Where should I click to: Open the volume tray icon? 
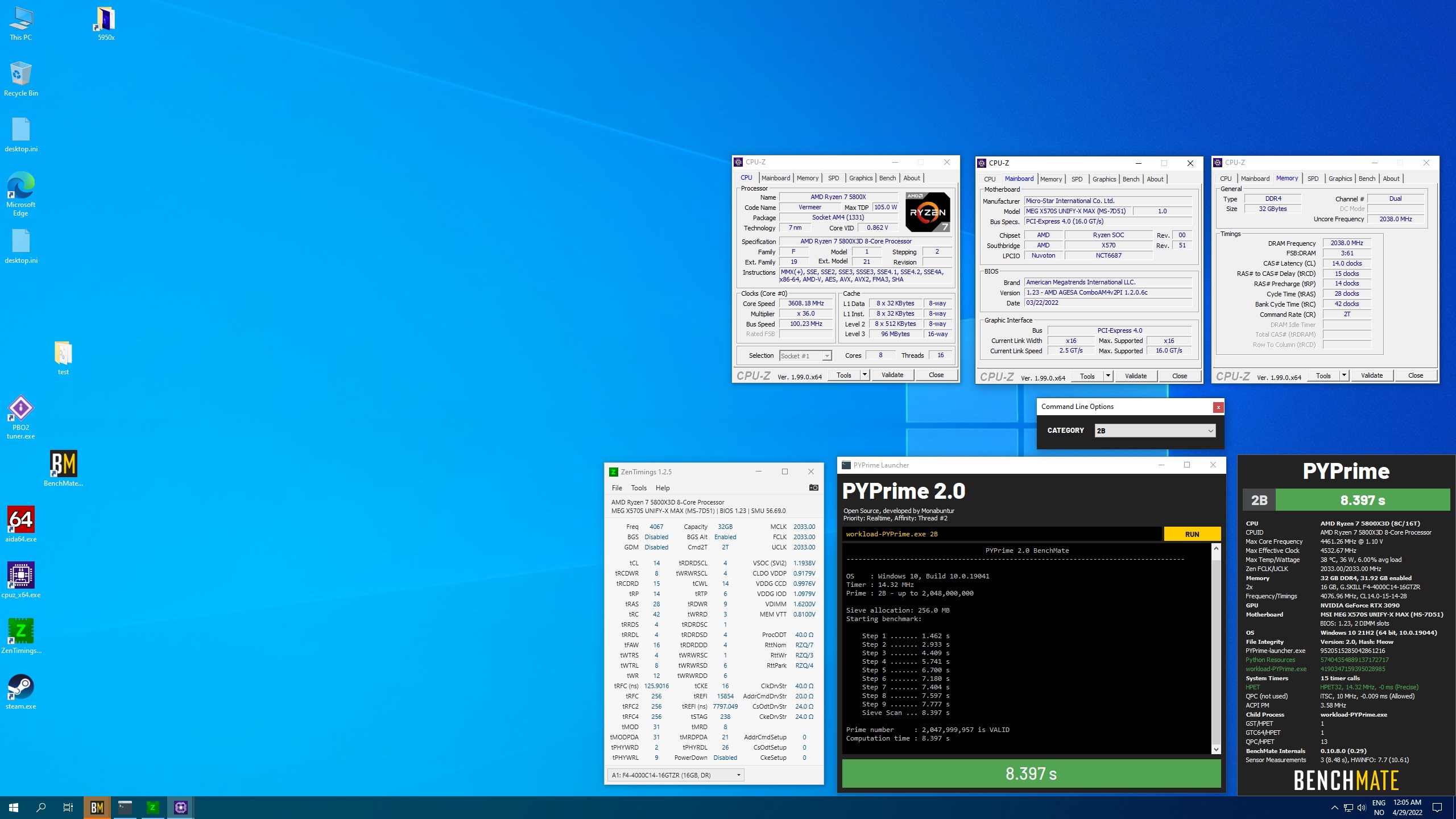point(1362,808)
